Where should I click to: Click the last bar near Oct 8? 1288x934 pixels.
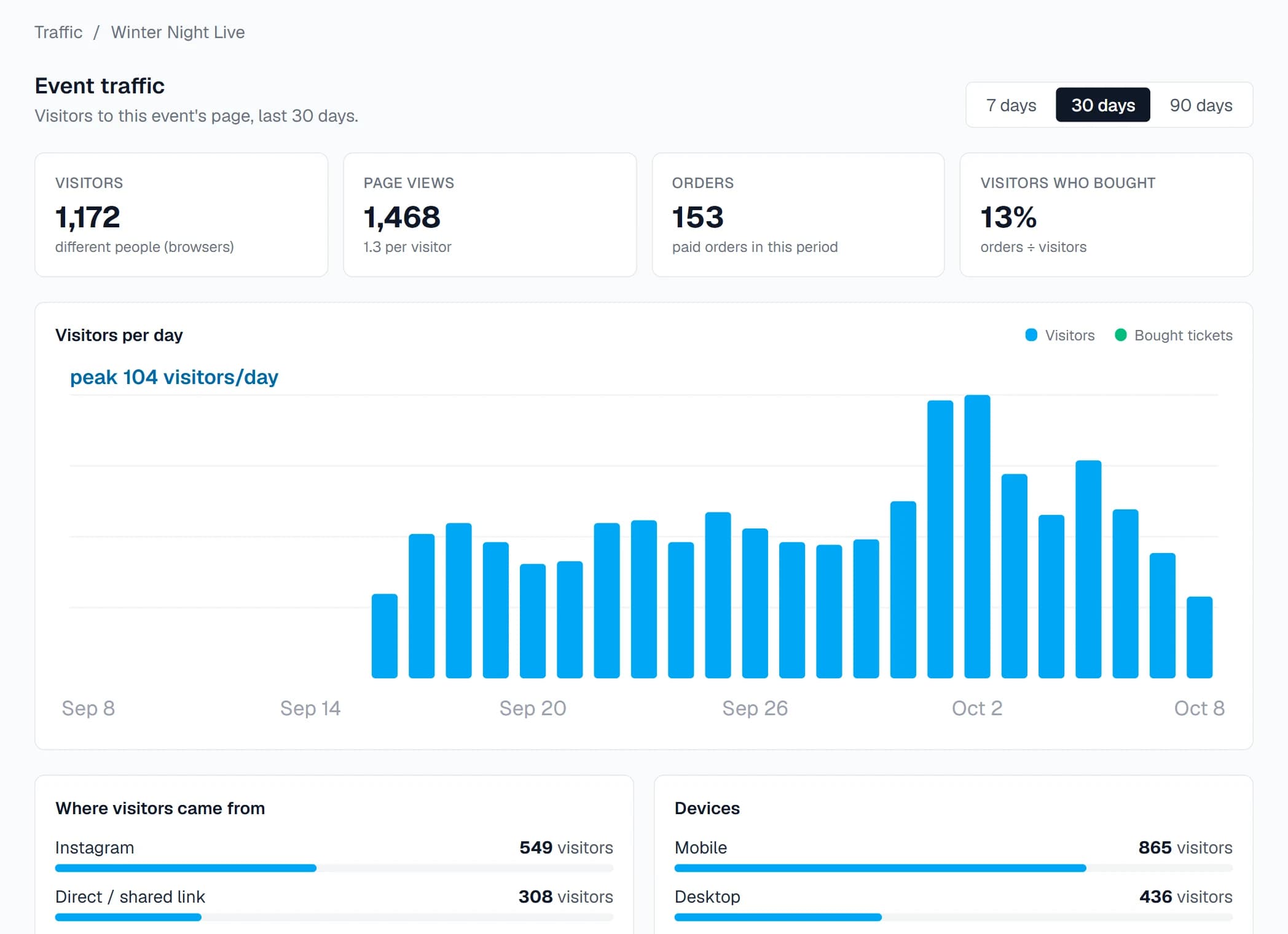point(1200,637)
